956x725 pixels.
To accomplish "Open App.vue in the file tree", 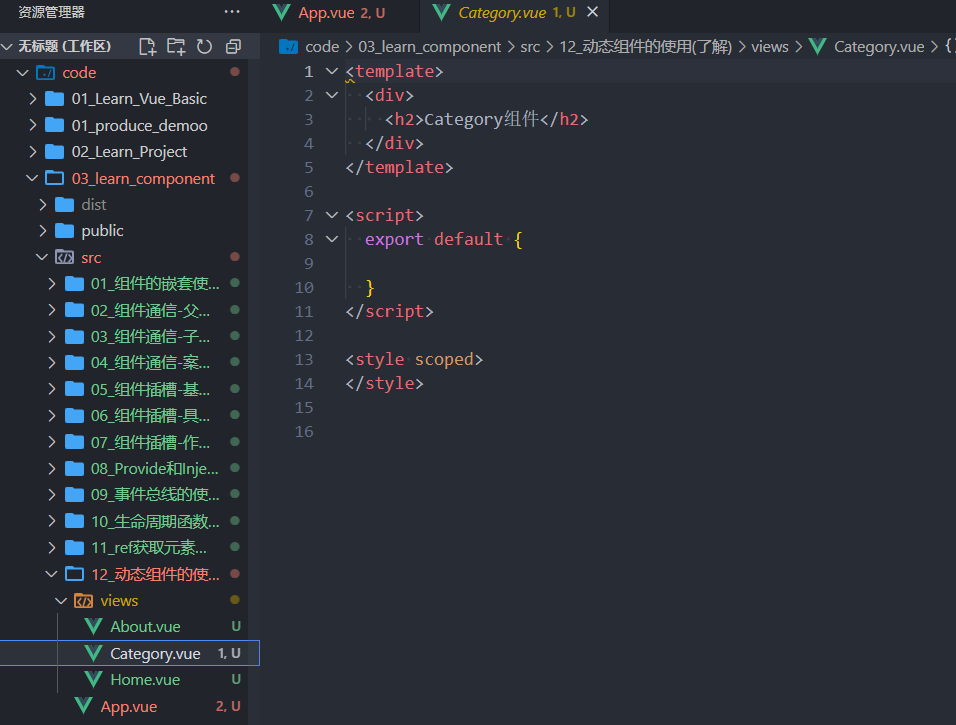I will tap(129, 707).
